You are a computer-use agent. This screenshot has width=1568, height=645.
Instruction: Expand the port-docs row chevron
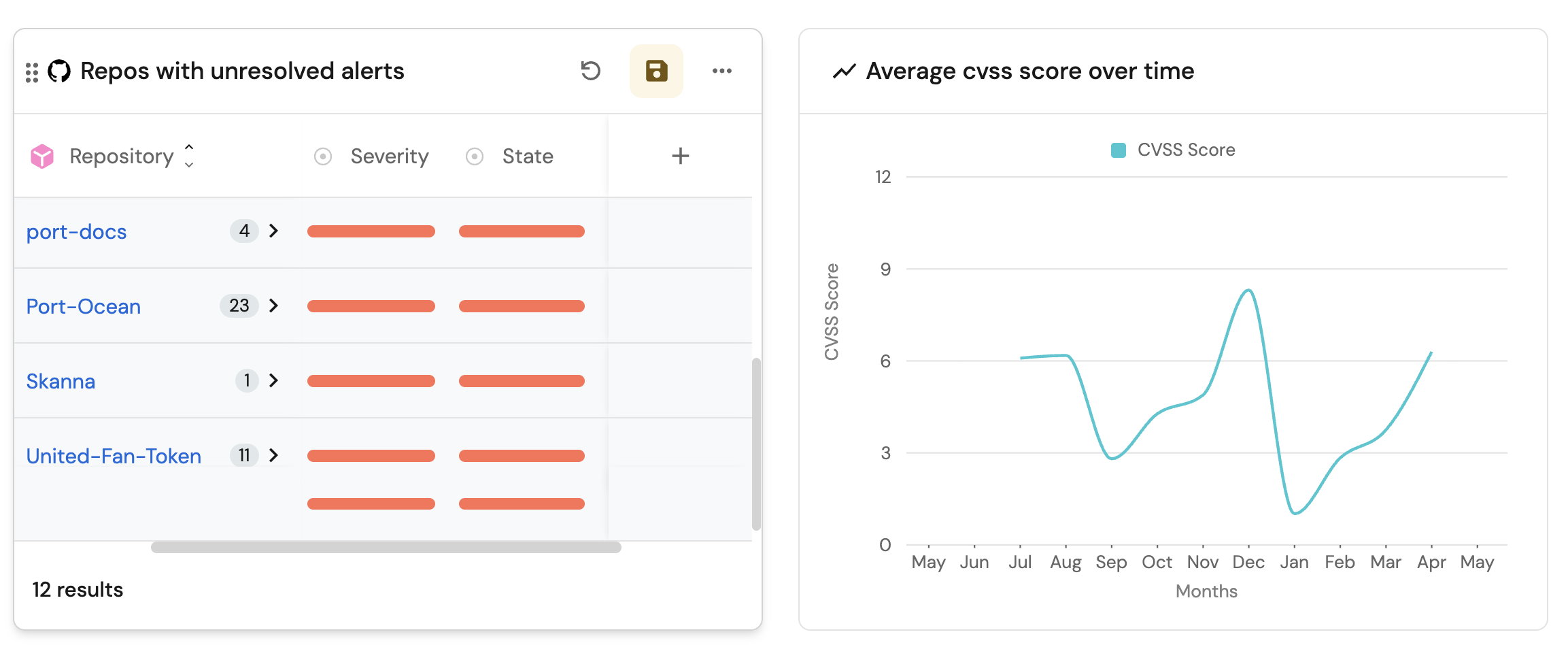coord(273,231)
